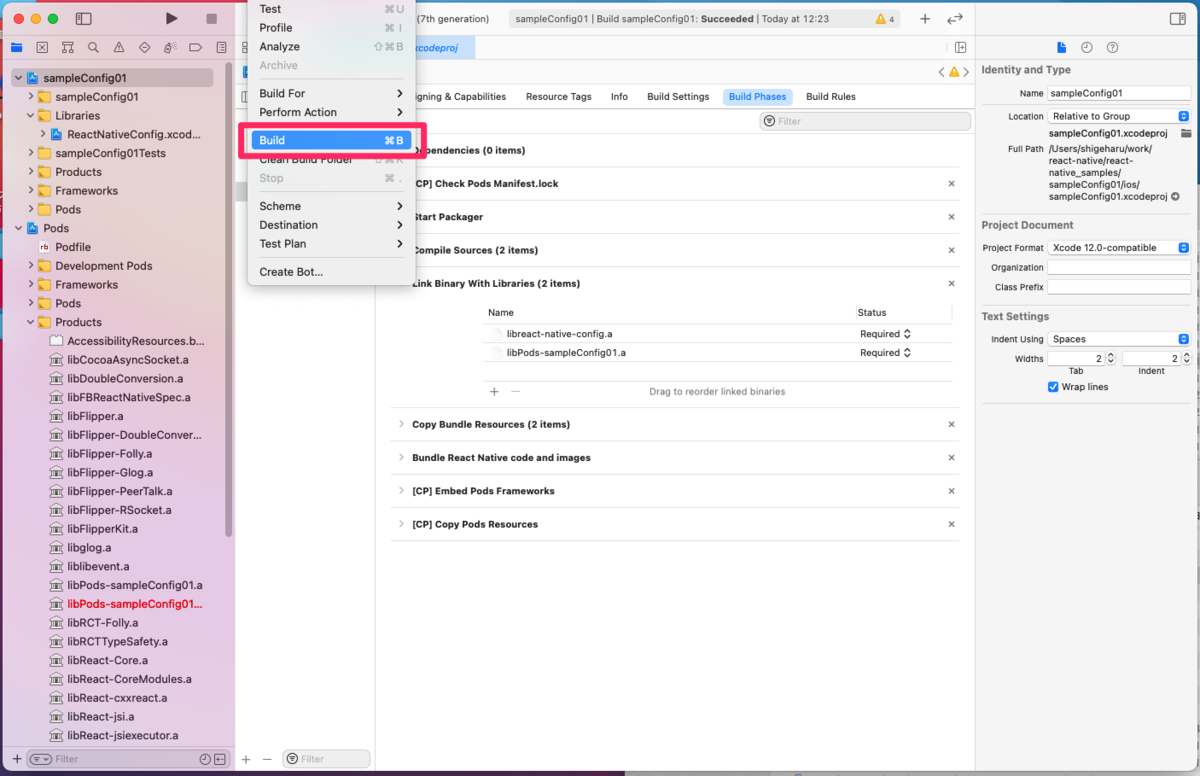The width and height of the screenshot is (1200, 776).
Task: Go to previous issue arrow
Action: [x=941, y=72]
